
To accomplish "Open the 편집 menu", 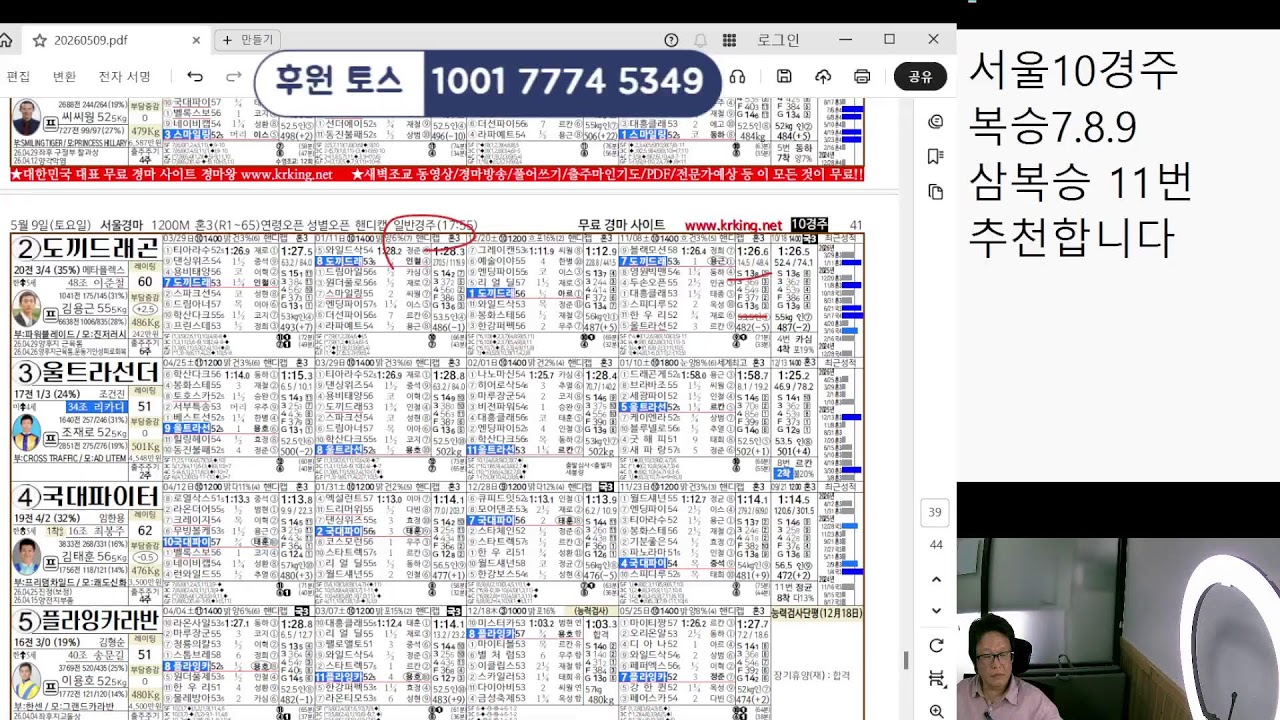I will coord(18,76).
